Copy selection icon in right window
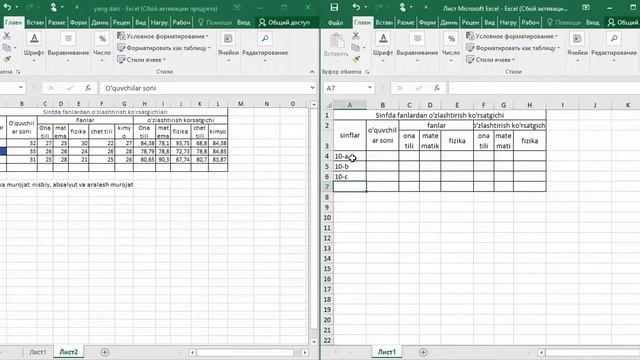 [x=356, y=48]
